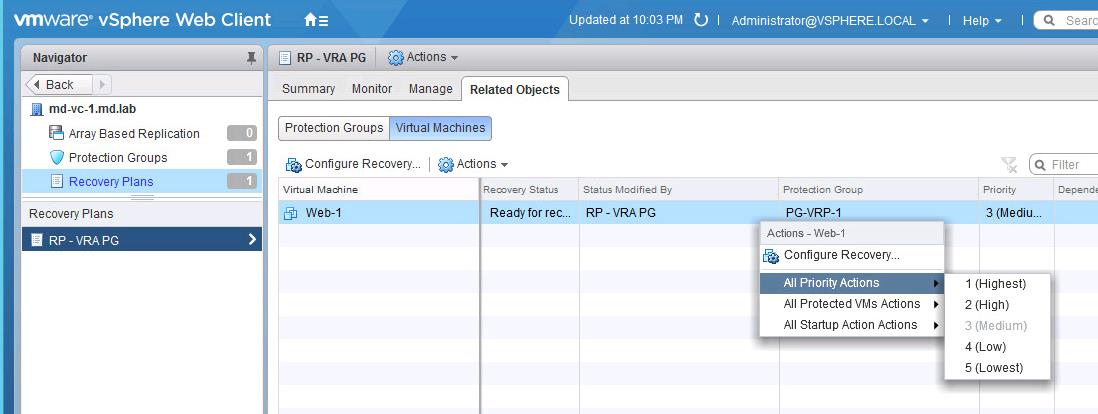The image size is (1098, 414).
Task: Click the Web-1 virtual machine icon
Action: [x=290, y=213]
